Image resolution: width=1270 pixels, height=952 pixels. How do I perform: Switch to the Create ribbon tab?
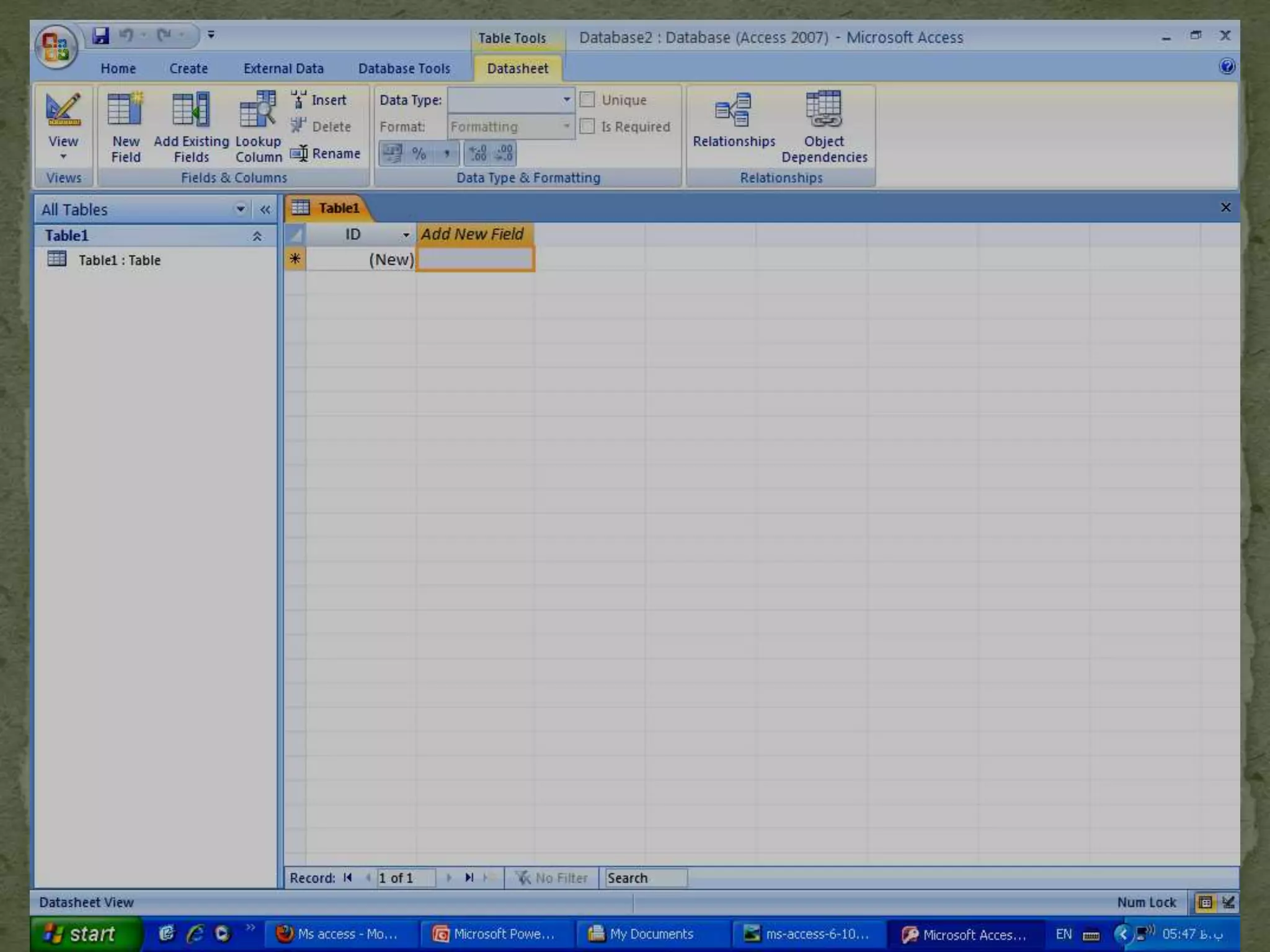point(189,68)
